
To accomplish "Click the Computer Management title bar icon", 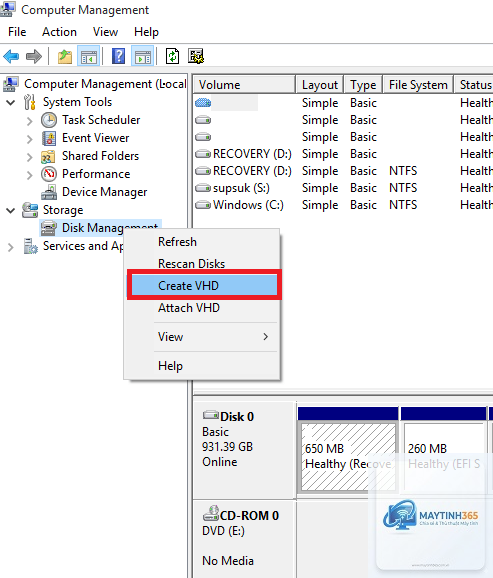I will (7, 10).
